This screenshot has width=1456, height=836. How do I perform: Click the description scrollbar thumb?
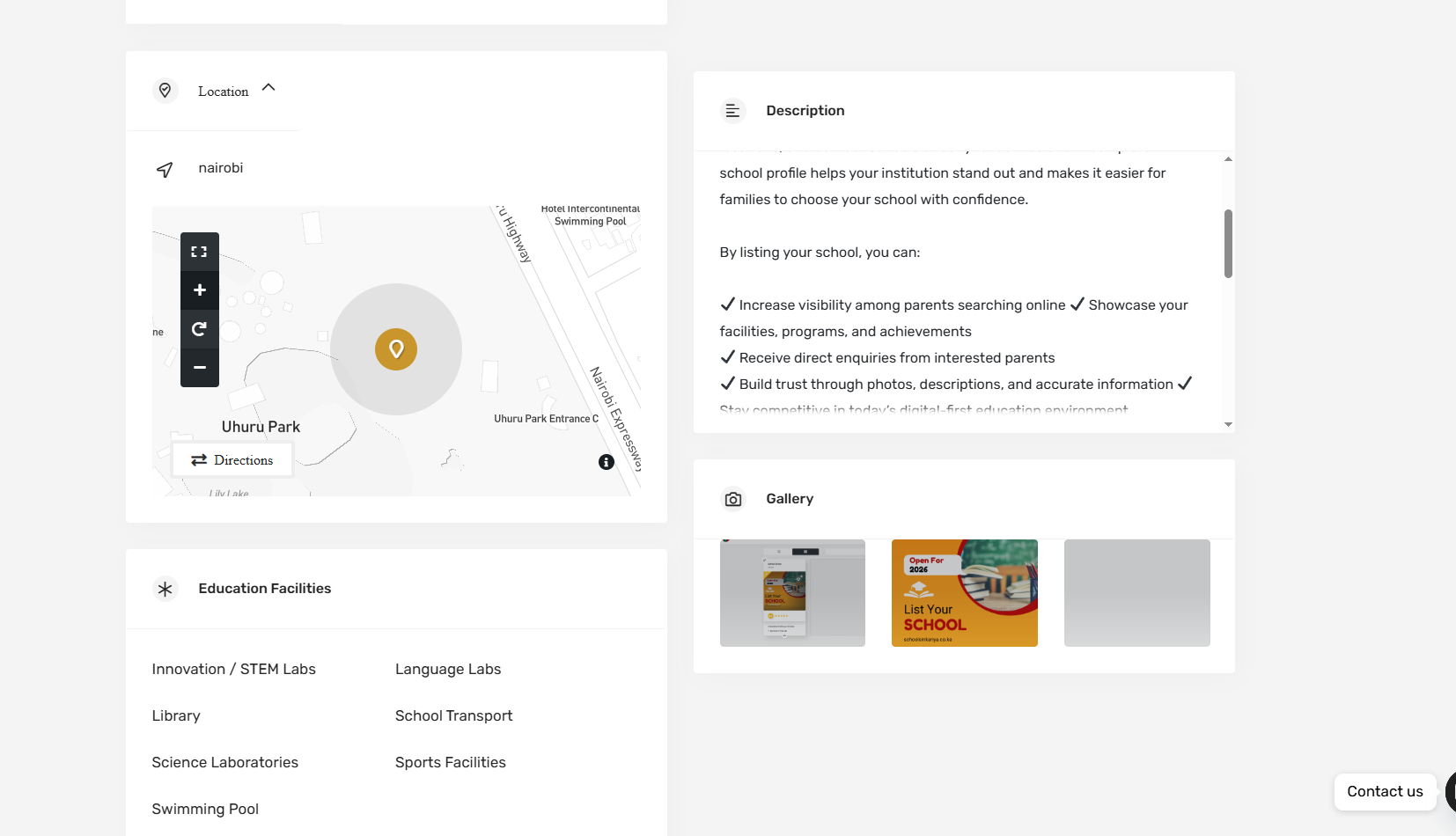coord(1228,244)
